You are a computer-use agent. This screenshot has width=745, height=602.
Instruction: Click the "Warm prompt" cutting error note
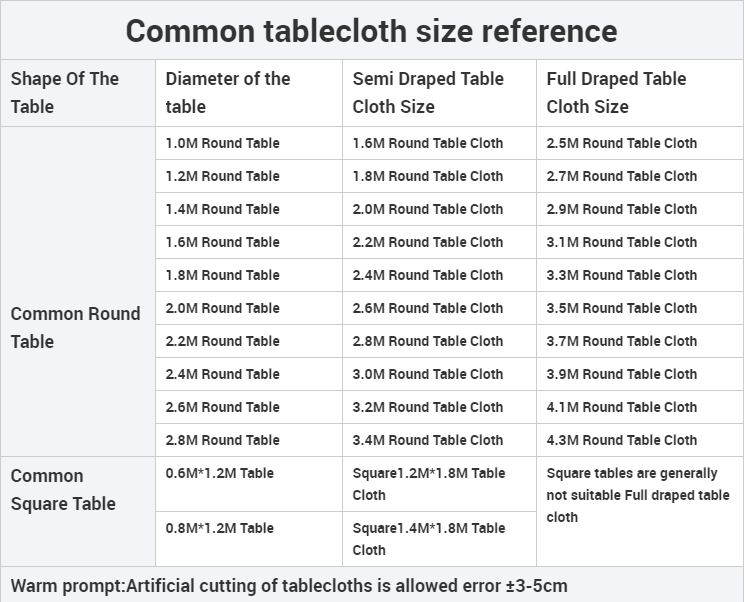click(289, 585)
